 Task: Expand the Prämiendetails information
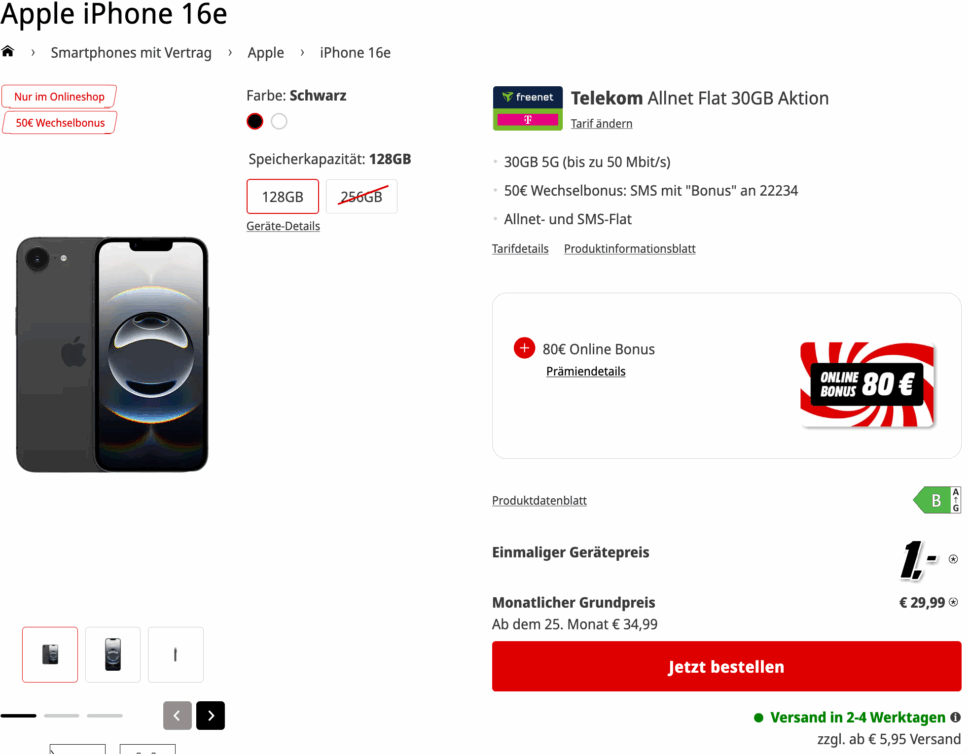[x=585, y=371]
